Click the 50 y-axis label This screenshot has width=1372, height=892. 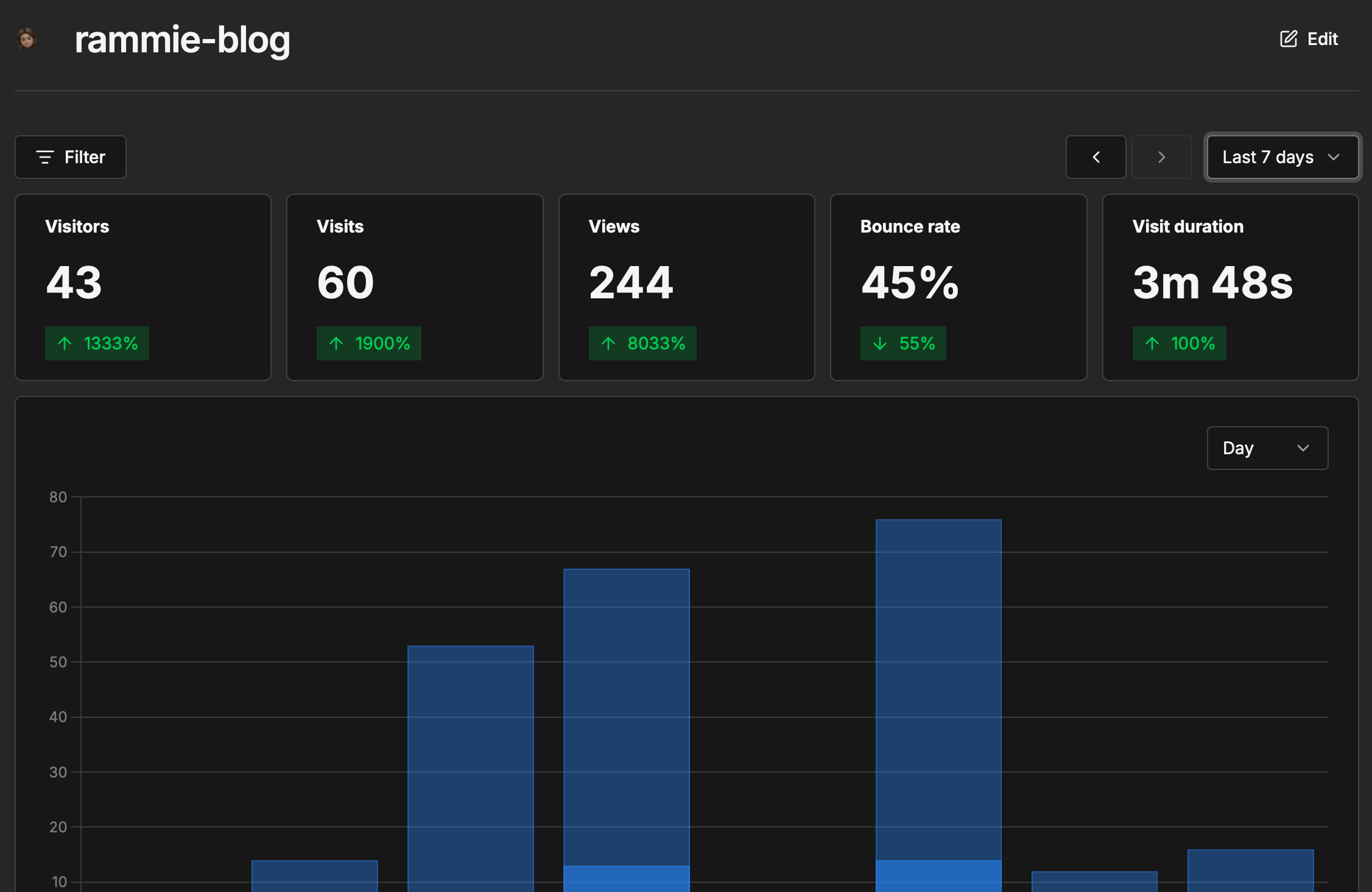click(x=58, y=662)
